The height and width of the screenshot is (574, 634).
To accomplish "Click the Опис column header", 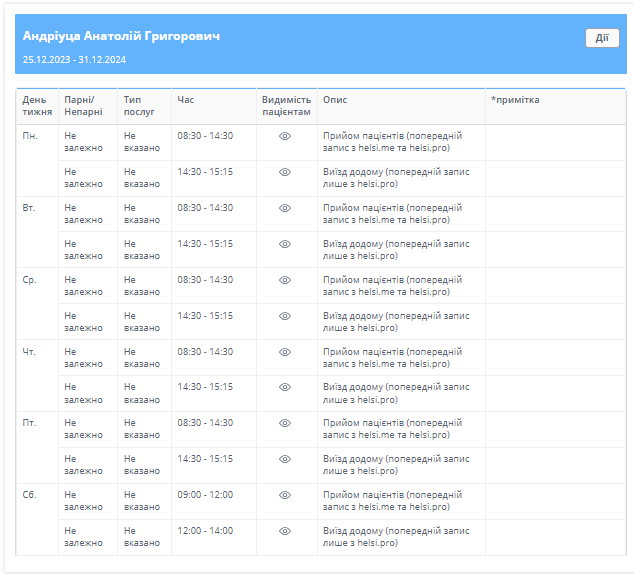I will pyautogui.click(x=335, y=100).
